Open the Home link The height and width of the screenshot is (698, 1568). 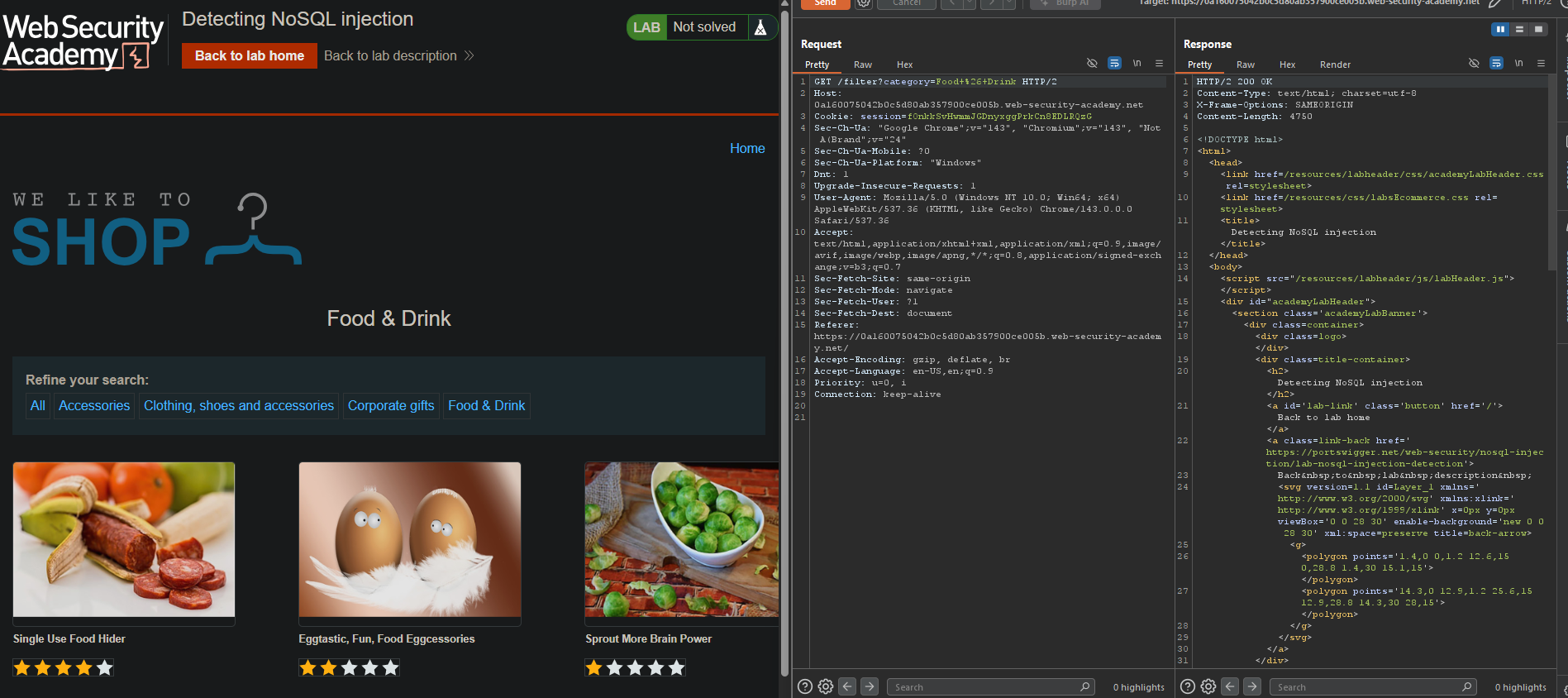[x=747, y=148]
